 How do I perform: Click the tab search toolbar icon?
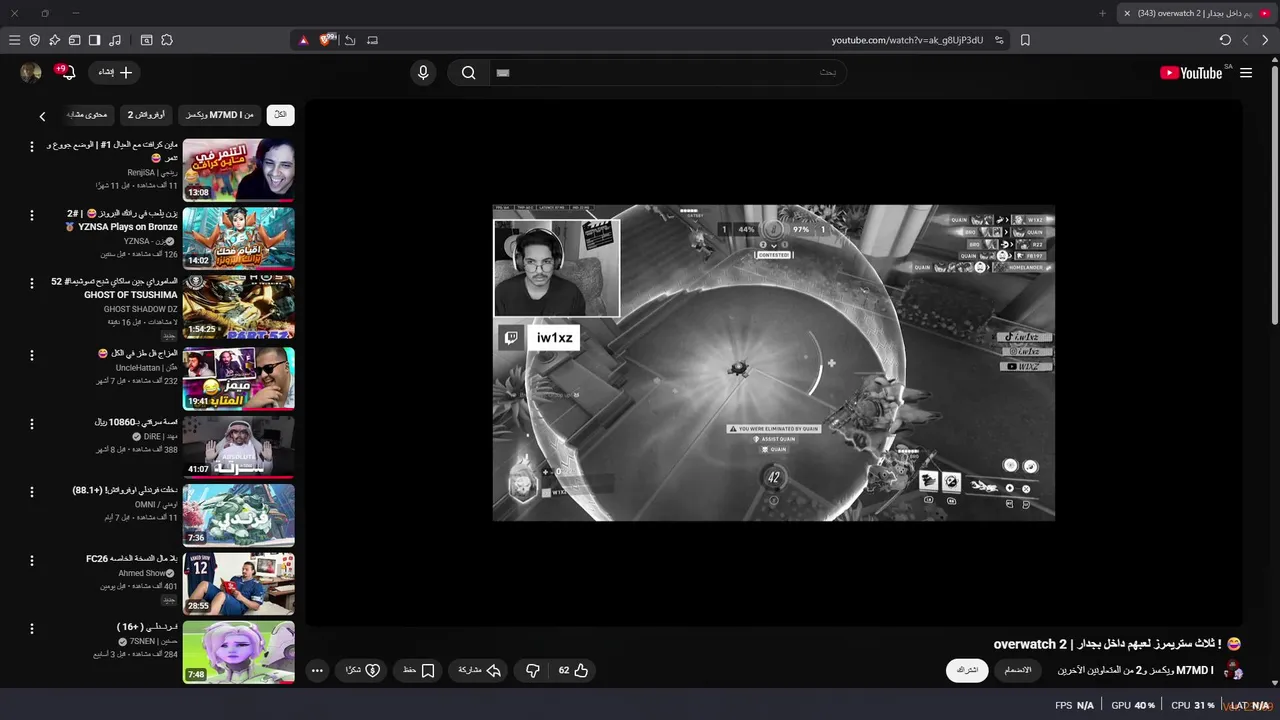click(x=146, y=40)
